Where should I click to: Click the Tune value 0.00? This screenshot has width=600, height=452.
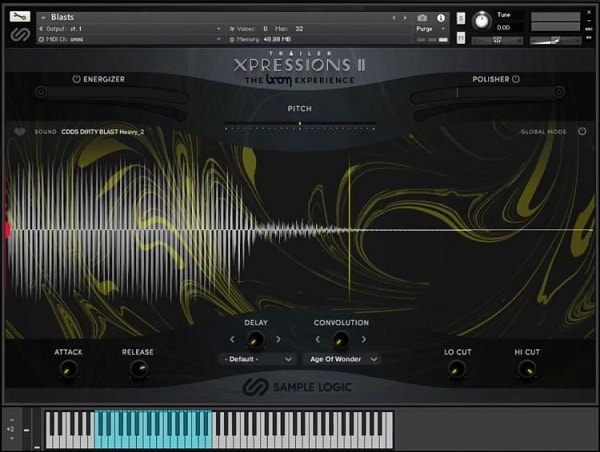(x=503, y=28)
